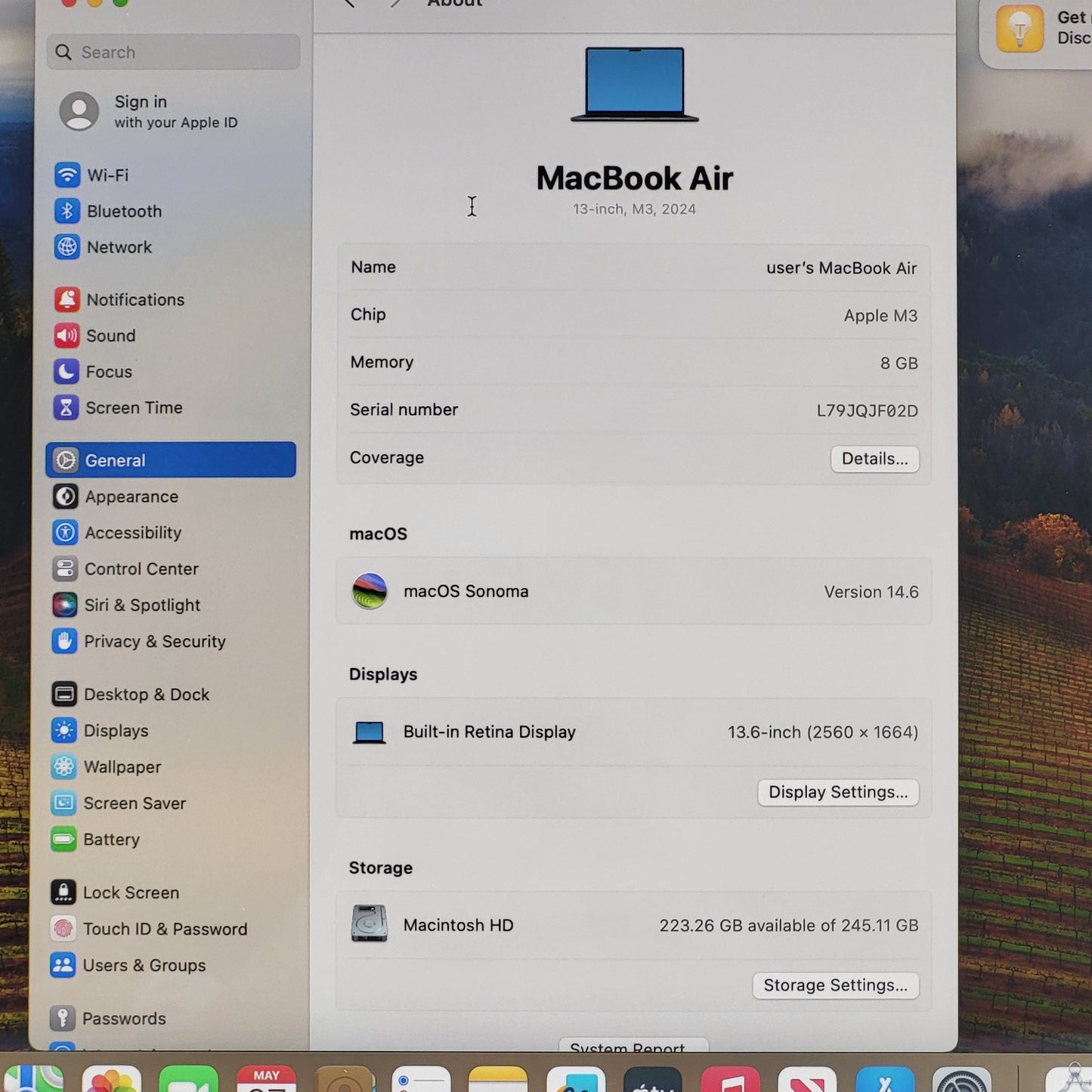Select General in the sidebar
The image size is (1092, 1092).
[x=171, y=460]
